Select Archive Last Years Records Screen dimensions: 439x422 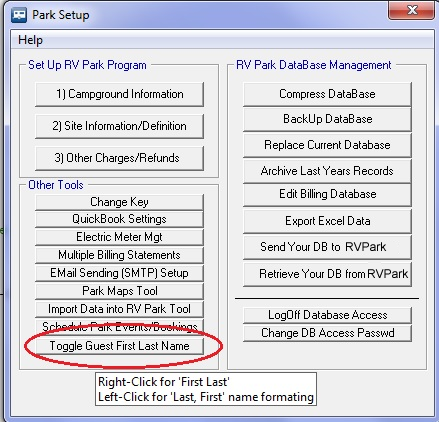click(x=327, y=171)
